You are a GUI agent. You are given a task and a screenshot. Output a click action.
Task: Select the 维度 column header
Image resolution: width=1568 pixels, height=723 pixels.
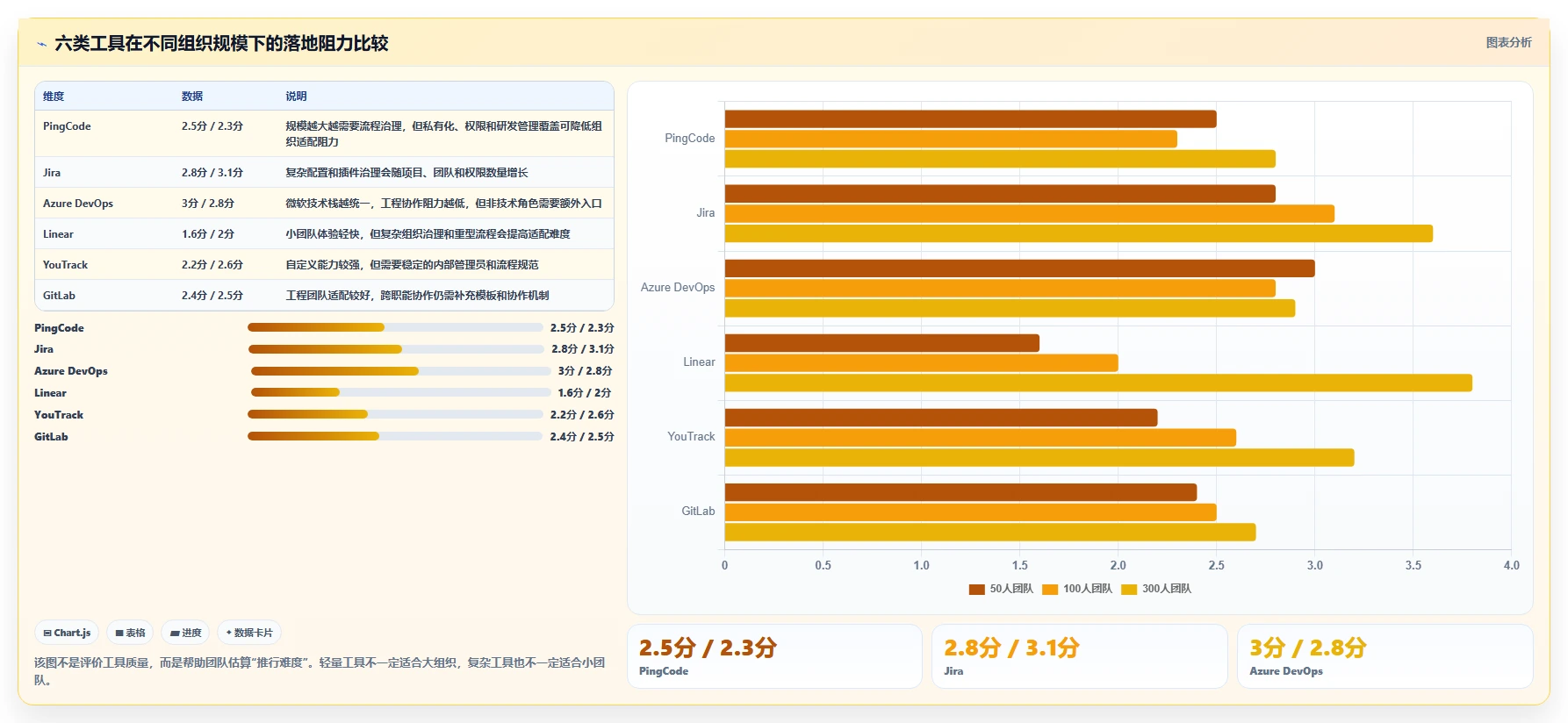(54, 97)
